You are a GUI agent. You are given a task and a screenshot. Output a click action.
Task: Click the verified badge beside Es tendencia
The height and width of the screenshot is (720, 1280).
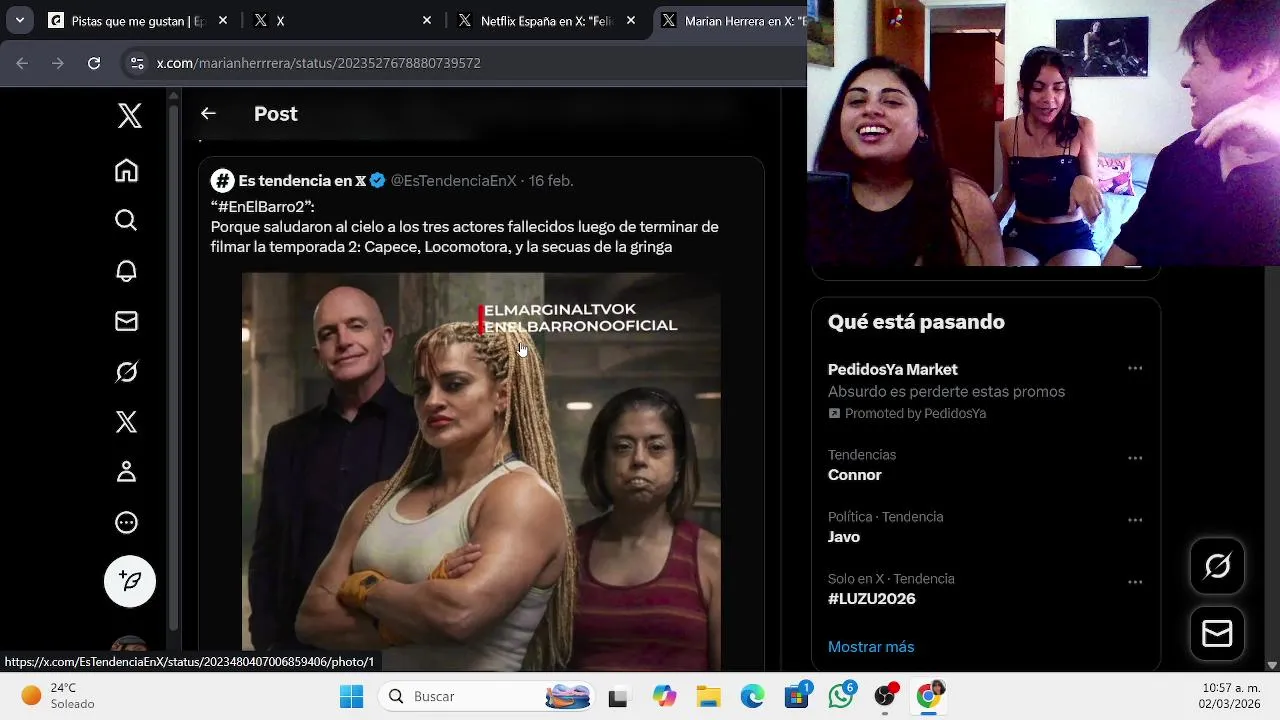pyautogui.click(x=378, y=181)
